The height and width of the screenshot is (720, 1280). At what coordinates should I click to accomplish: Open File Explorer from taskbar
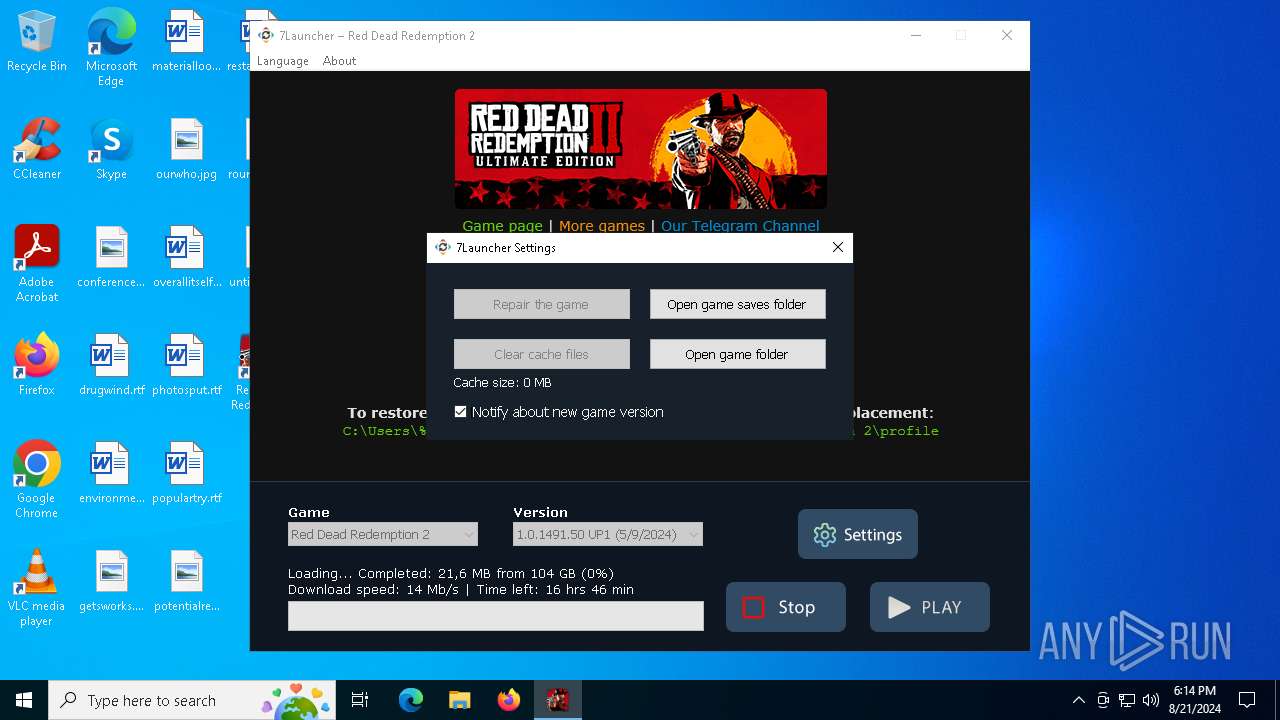pos(459,700)
